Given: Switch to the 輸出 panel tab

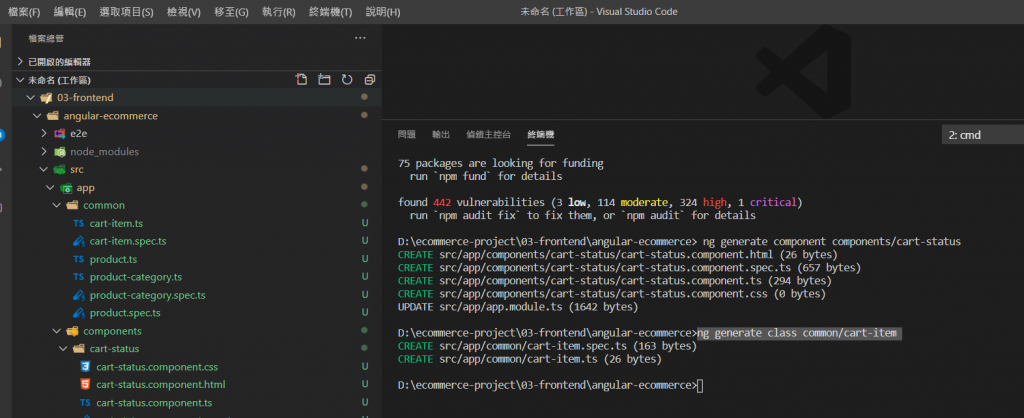Looking at the screenshot, I should click(441, 135).
